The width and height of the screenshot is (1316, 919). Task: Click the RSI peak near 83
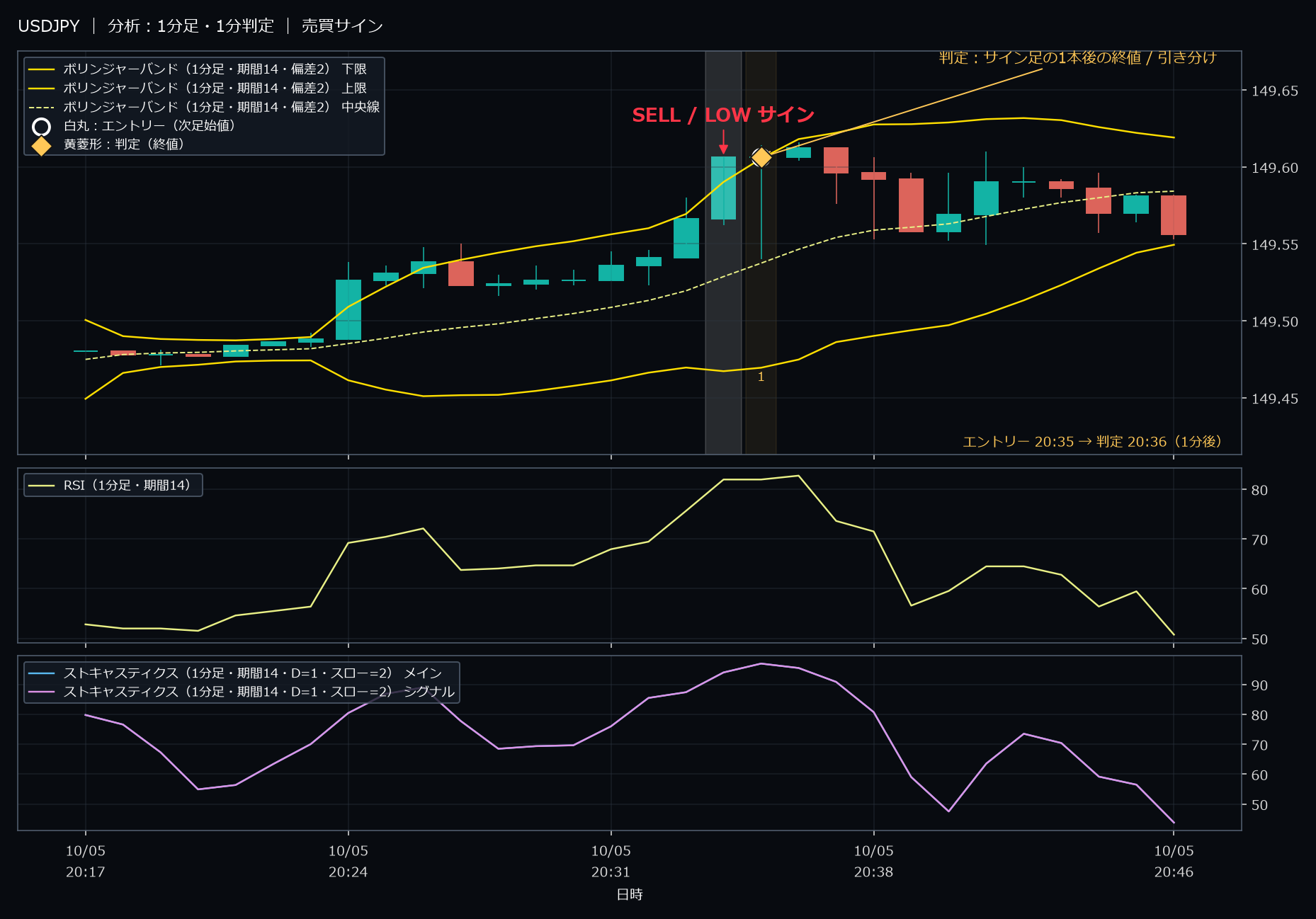pyautogui.click(x=798, y=476)
